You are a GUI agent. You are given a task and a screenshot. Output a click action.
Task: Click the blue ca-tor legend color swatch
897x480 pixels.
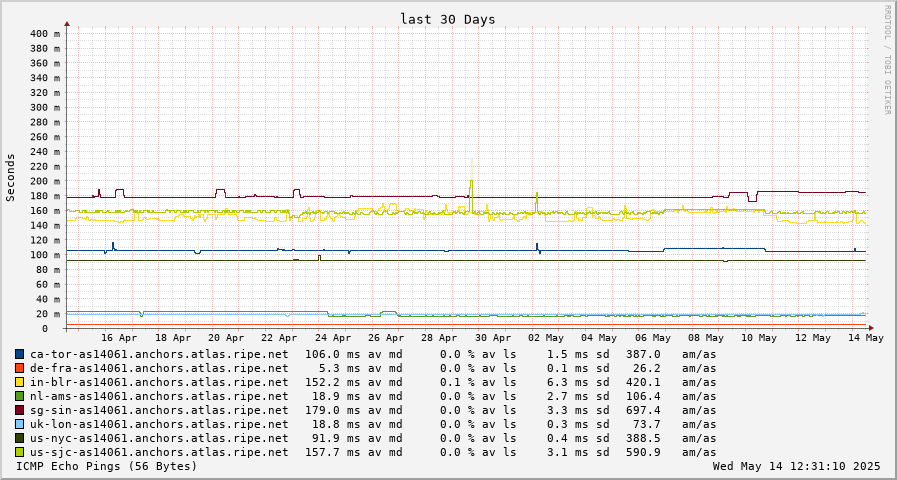pyautogui.click(x=20, y=355)
